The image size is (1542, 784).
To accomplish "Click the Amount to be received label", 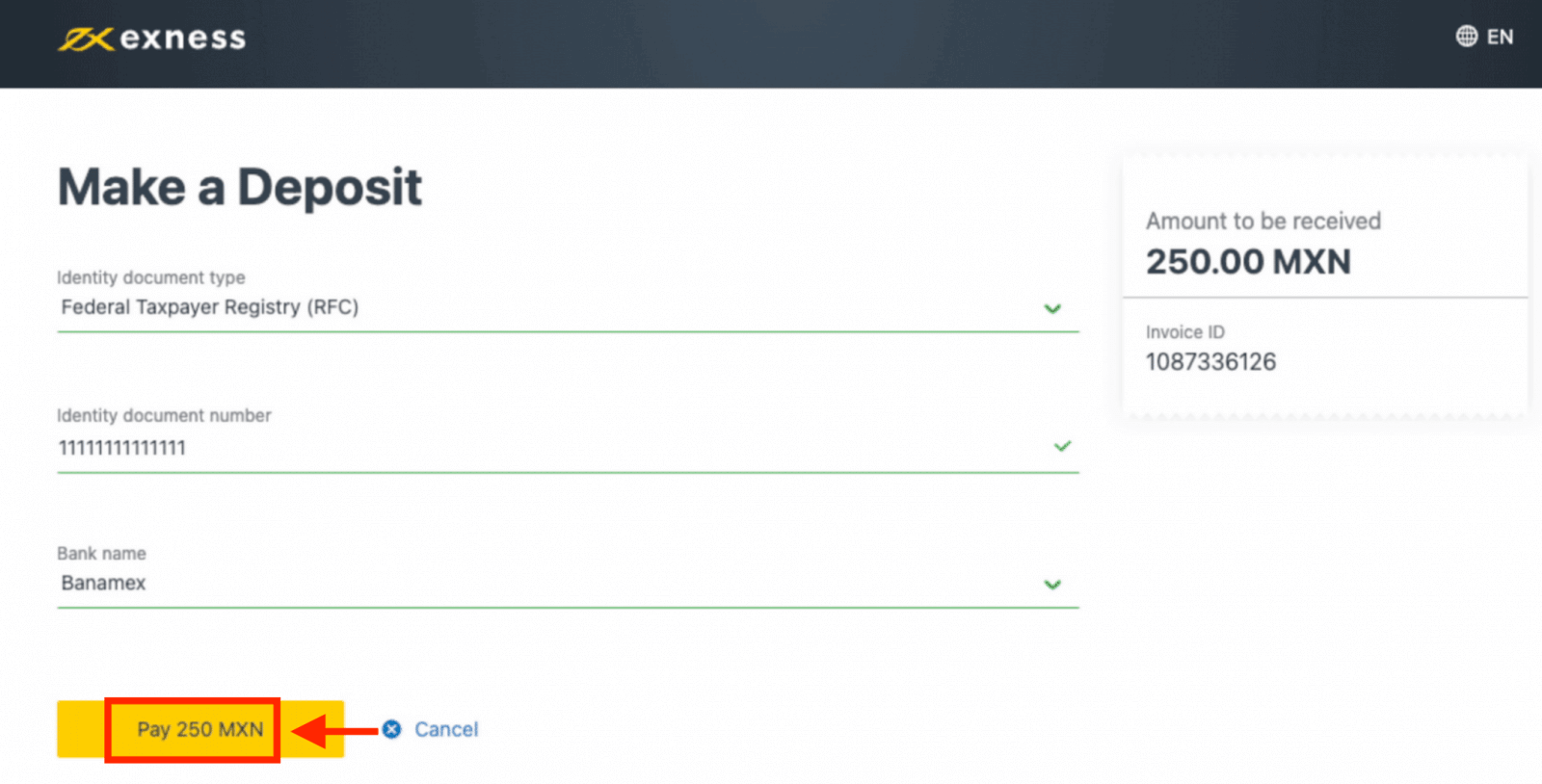I will coord(1263,222).
